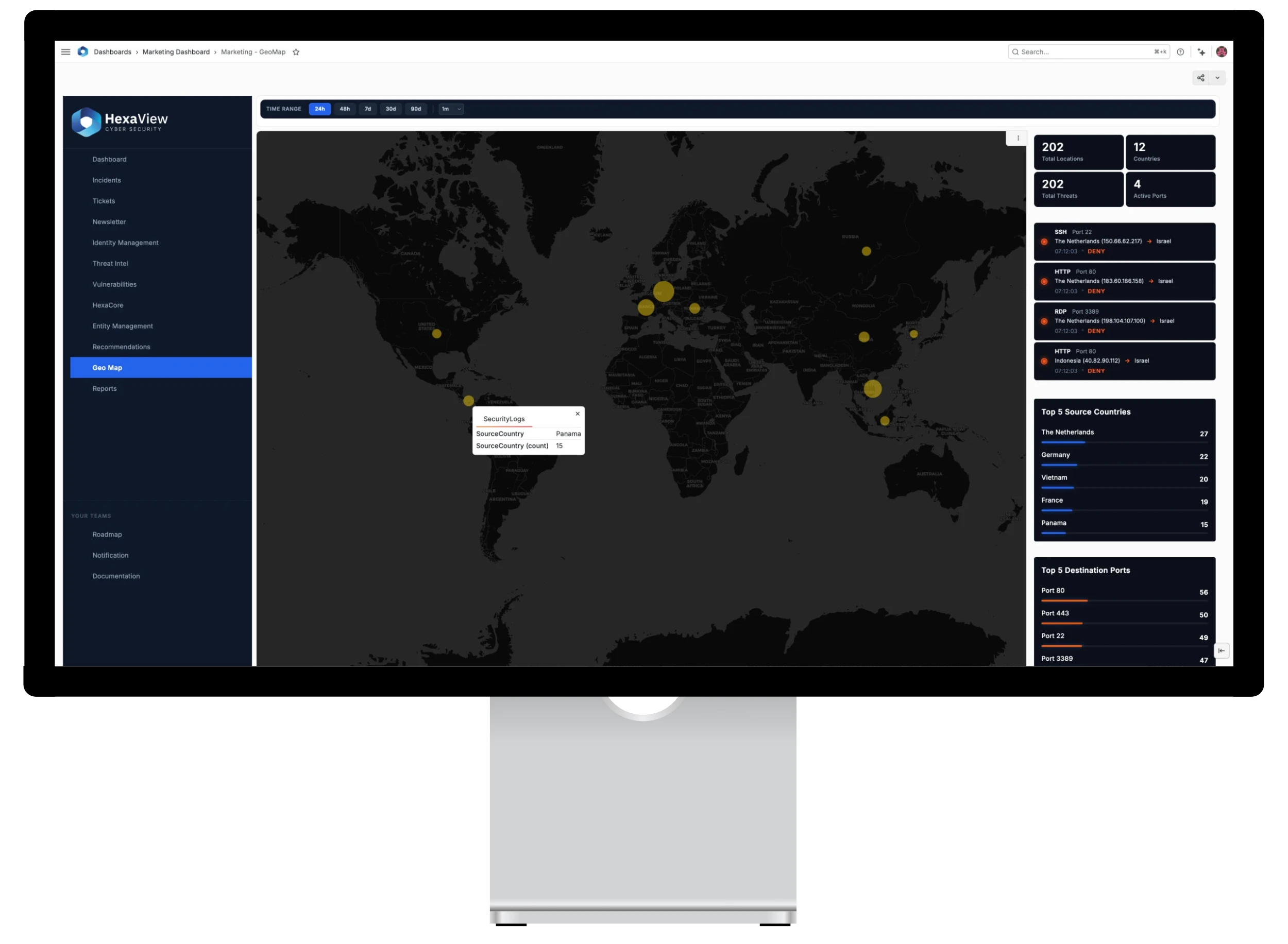Click the United States map marker
The image size is (1288, 944).
(x=437, y=334)
